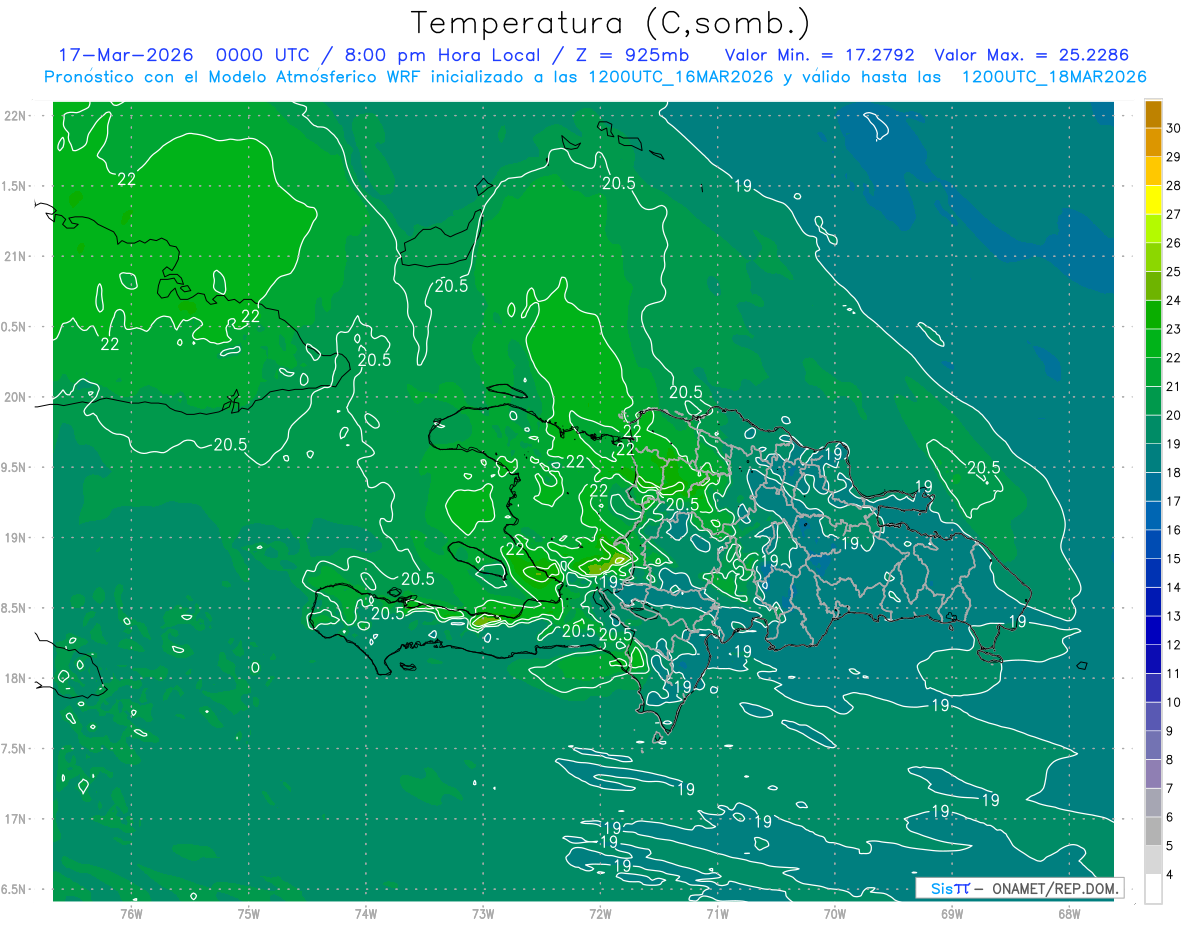Click the "8.5N" latitude axis label
Image resolution: width=1200 pixels, height=927 pixels.
[15, 608]
